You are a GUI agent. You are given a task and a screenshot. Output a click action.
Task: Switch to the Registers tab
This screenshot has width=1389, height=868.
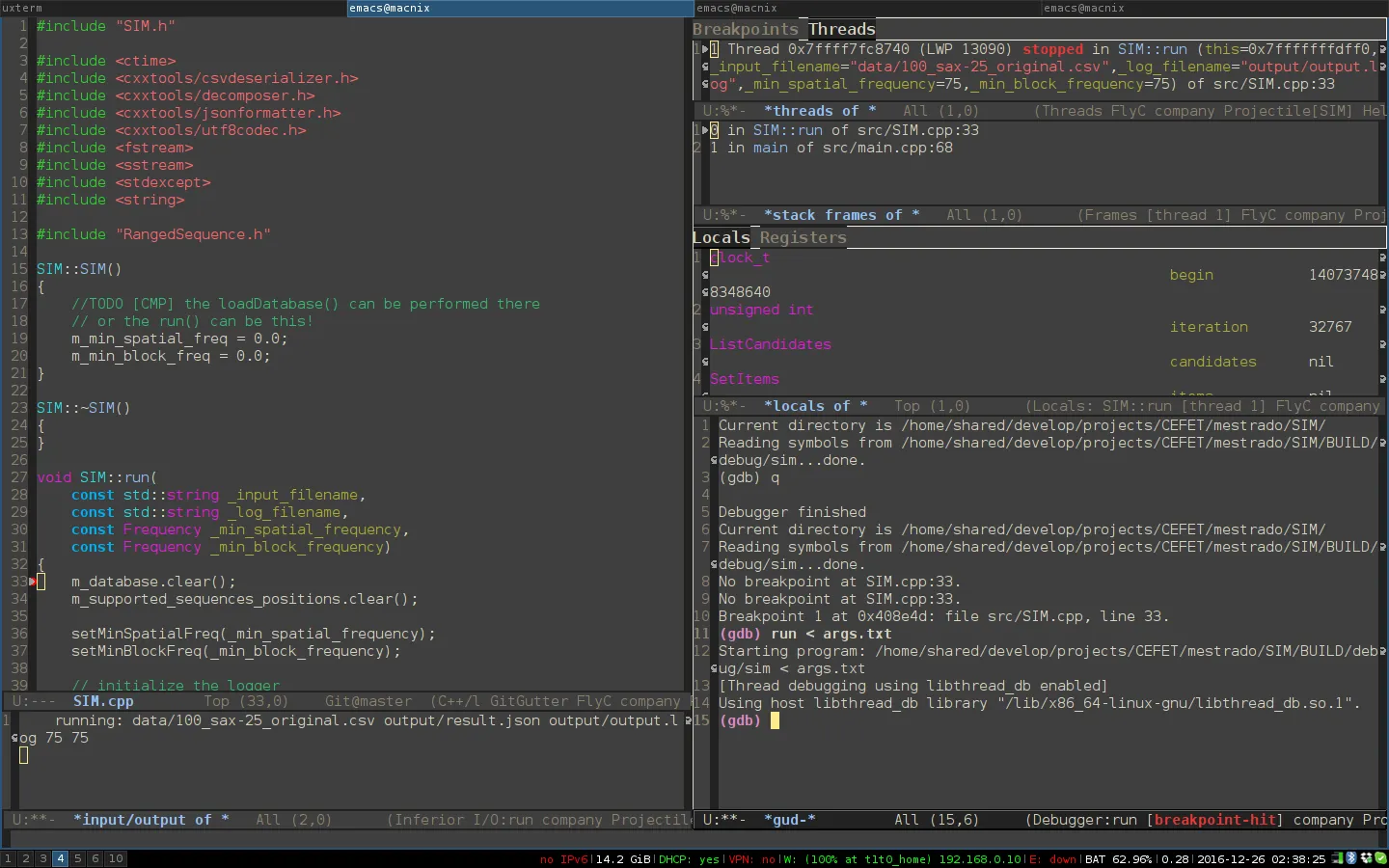click(803, 238)
